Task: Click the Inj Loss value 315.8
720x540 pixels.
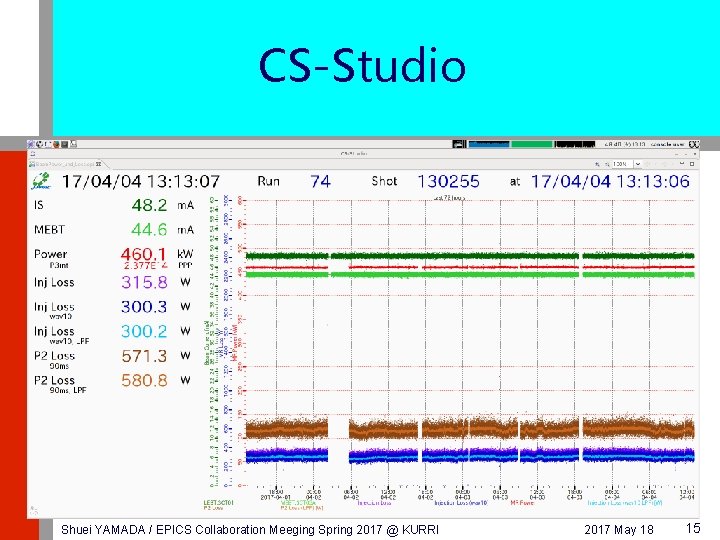Action: coord(145,282)
